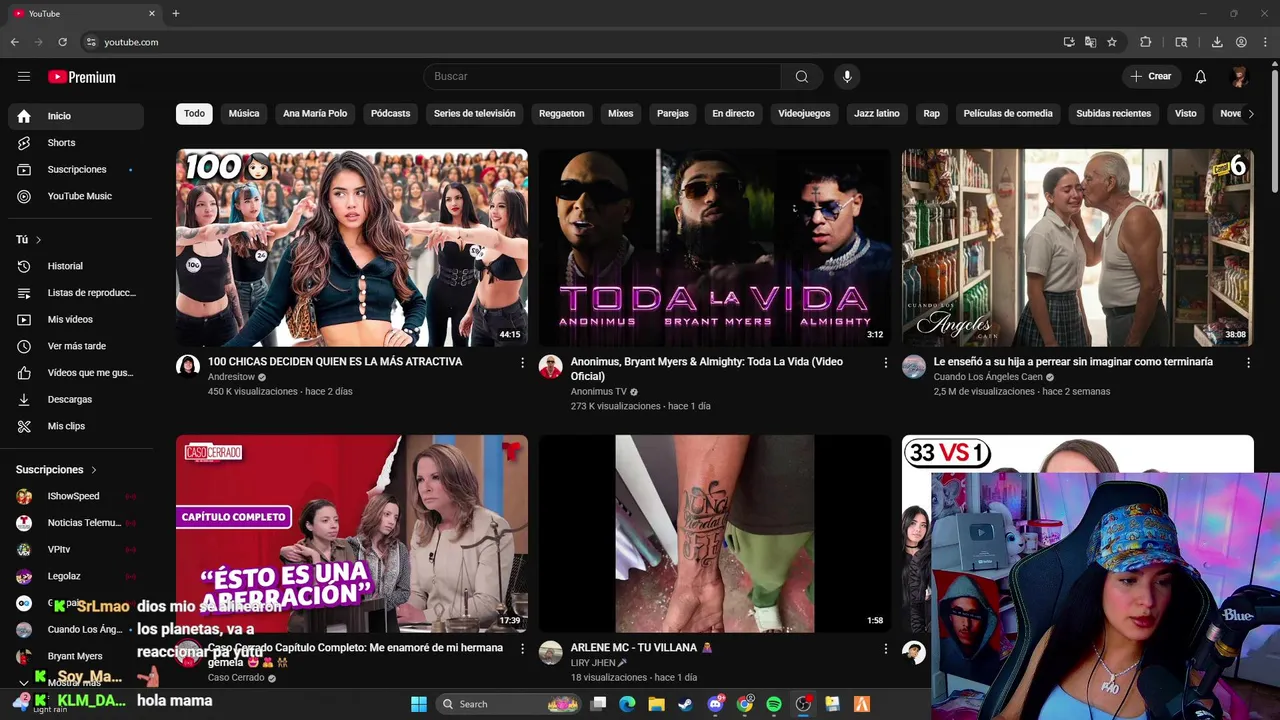Click Cuando Los Ángeles Caen avatar
Image resolution: width=1280 pixels, height=720 pixels.
click(914, 366)
